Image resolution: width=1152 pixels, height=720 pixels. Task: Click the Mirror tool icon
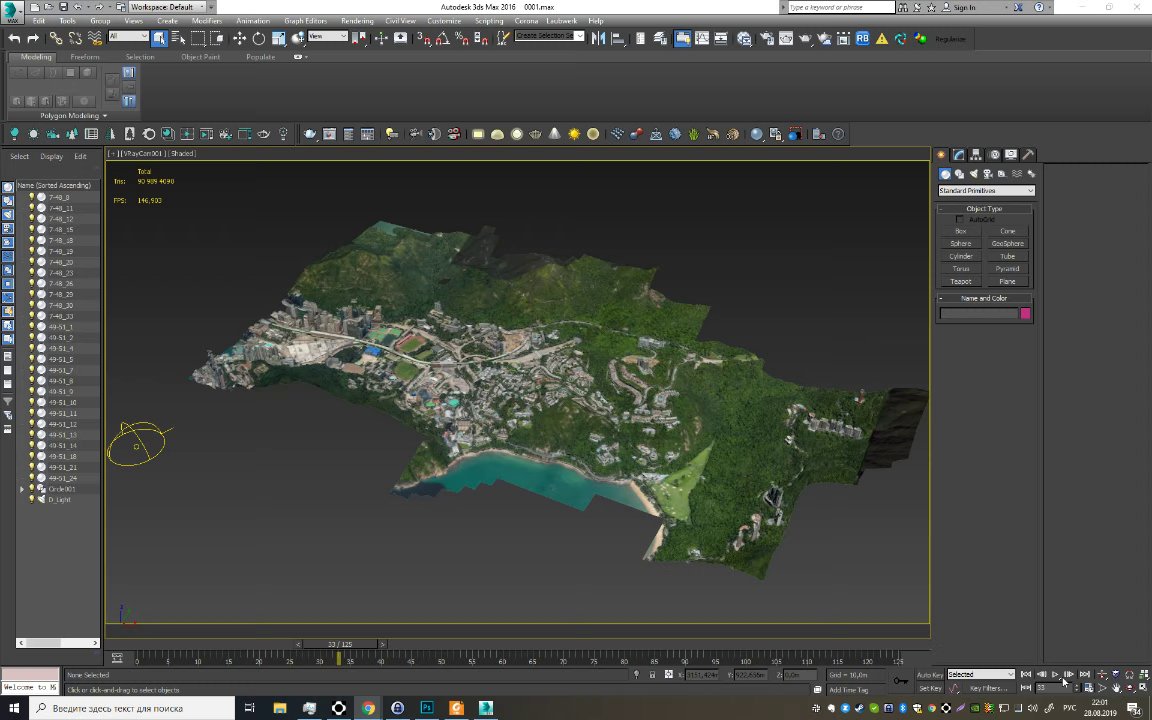pyautogui.click(x=599, y=39)
